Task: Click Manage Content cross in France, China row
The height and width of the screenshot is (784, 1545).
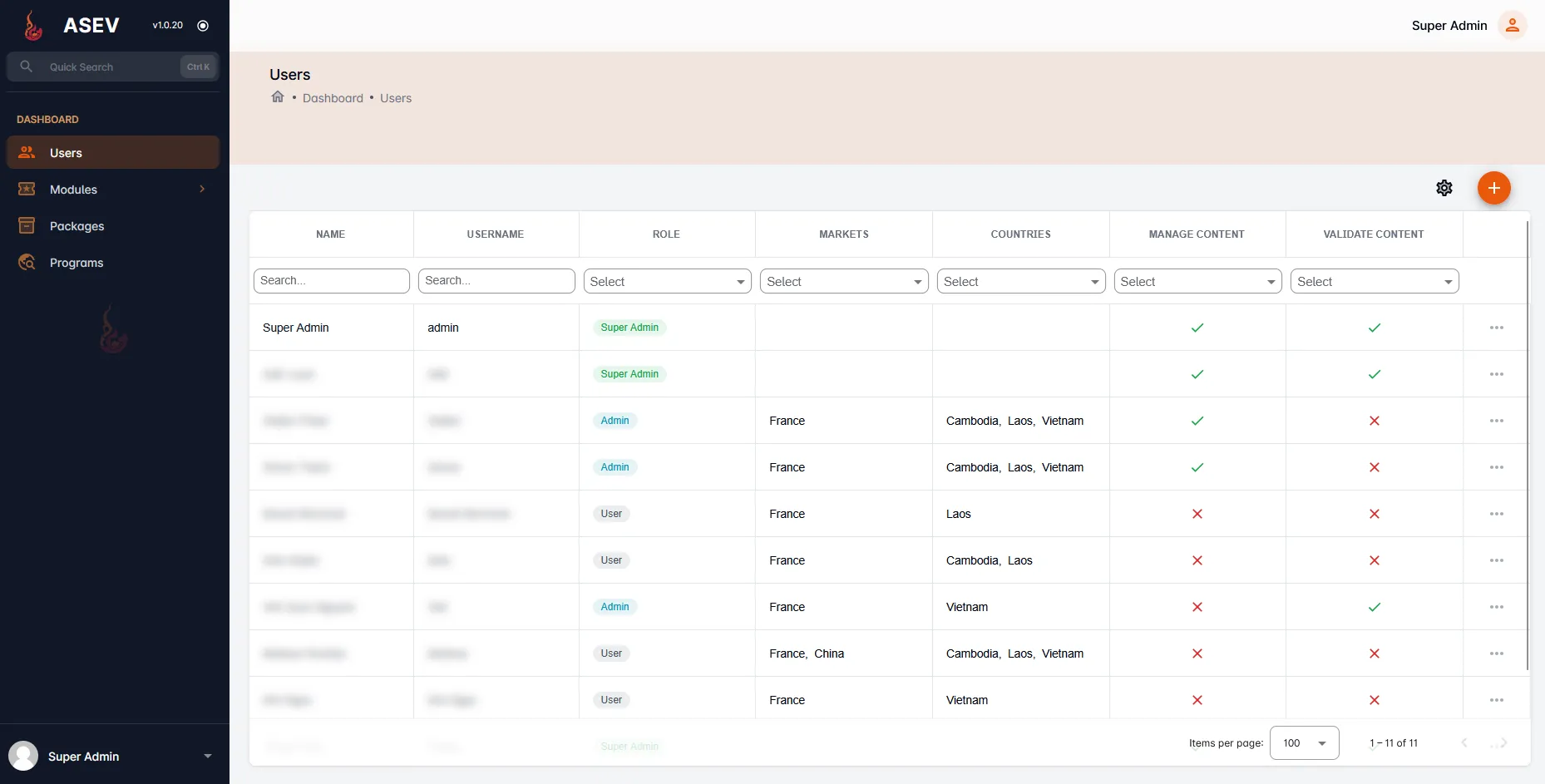Action: point(1197,653)
